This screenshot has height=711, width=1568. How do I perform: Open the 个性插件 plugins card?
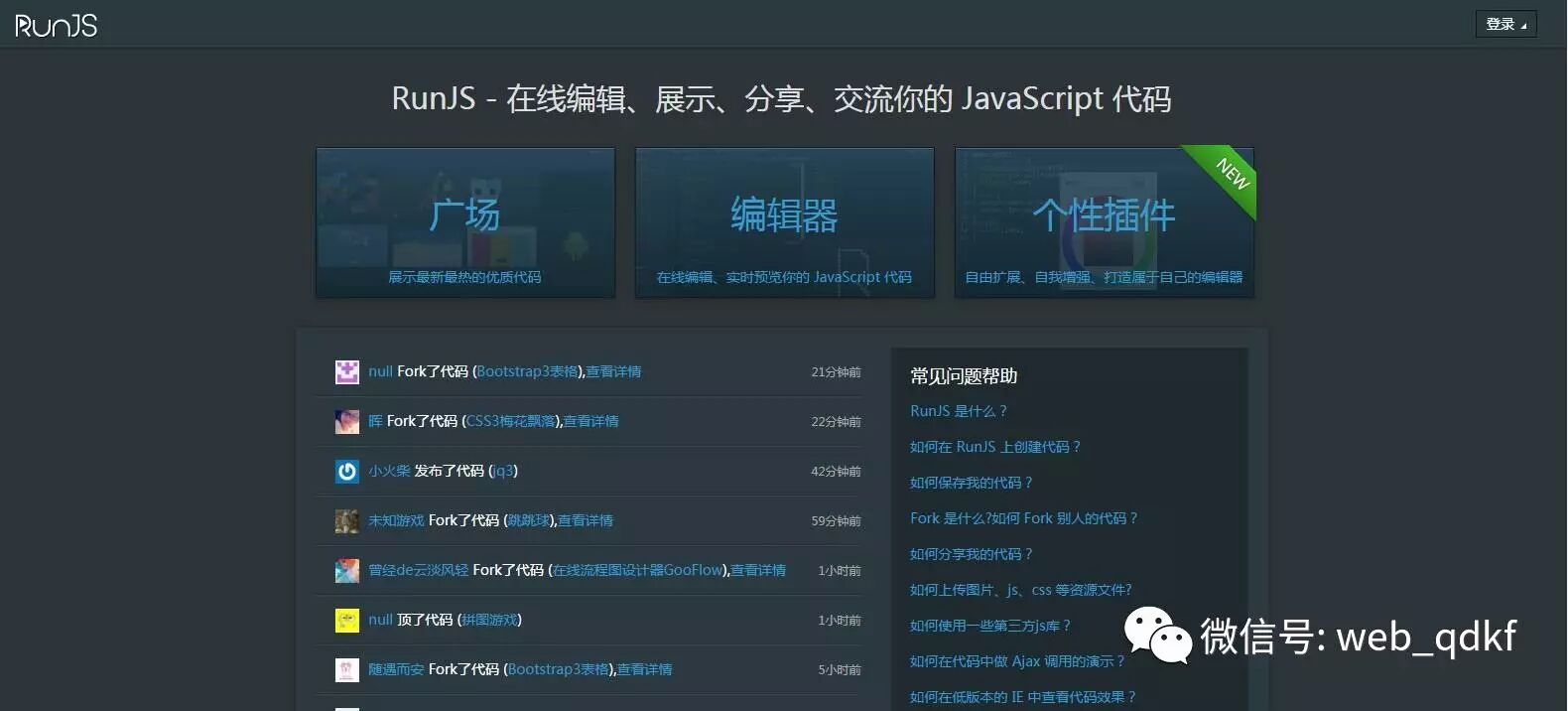click(x=1105, y=222)
